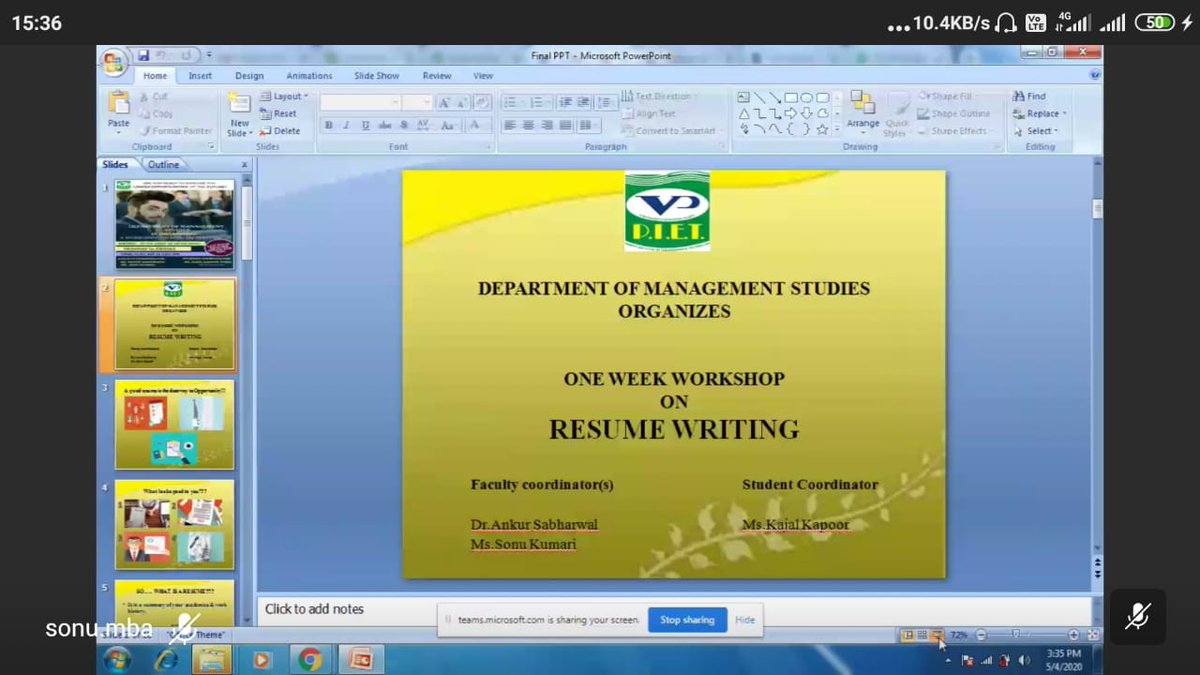Viewport: 1200px width, 675px height.
Task: Select slide 3 thumbnail
Action: [x=175, y=424]
